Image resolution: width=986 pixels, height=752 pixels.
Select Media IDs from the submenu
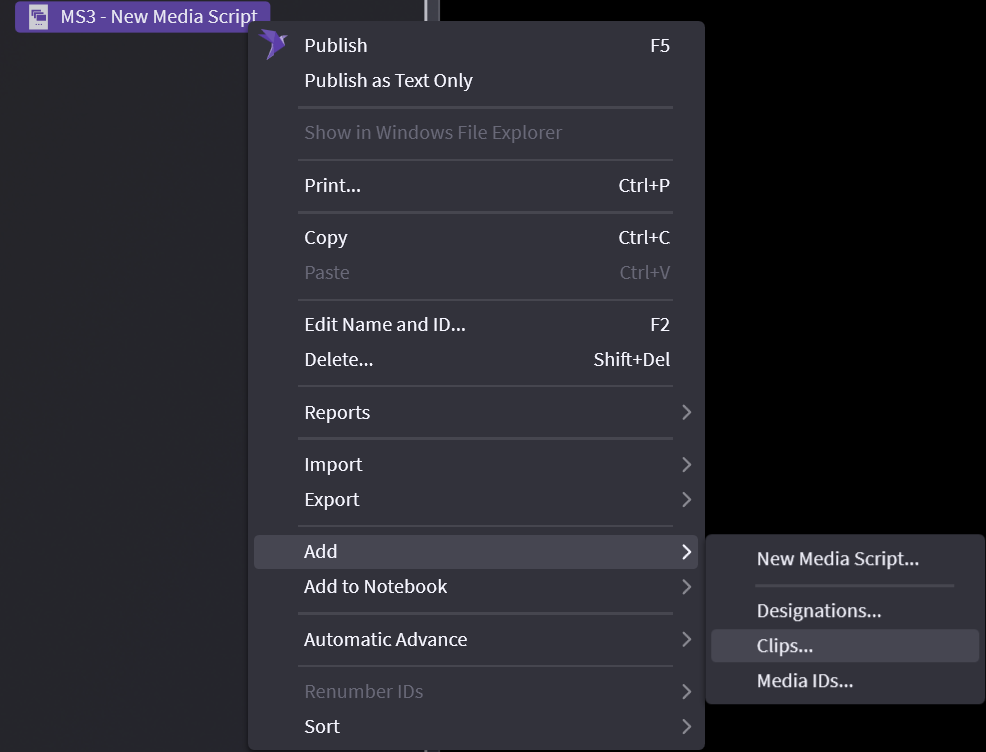pos(804,682)
